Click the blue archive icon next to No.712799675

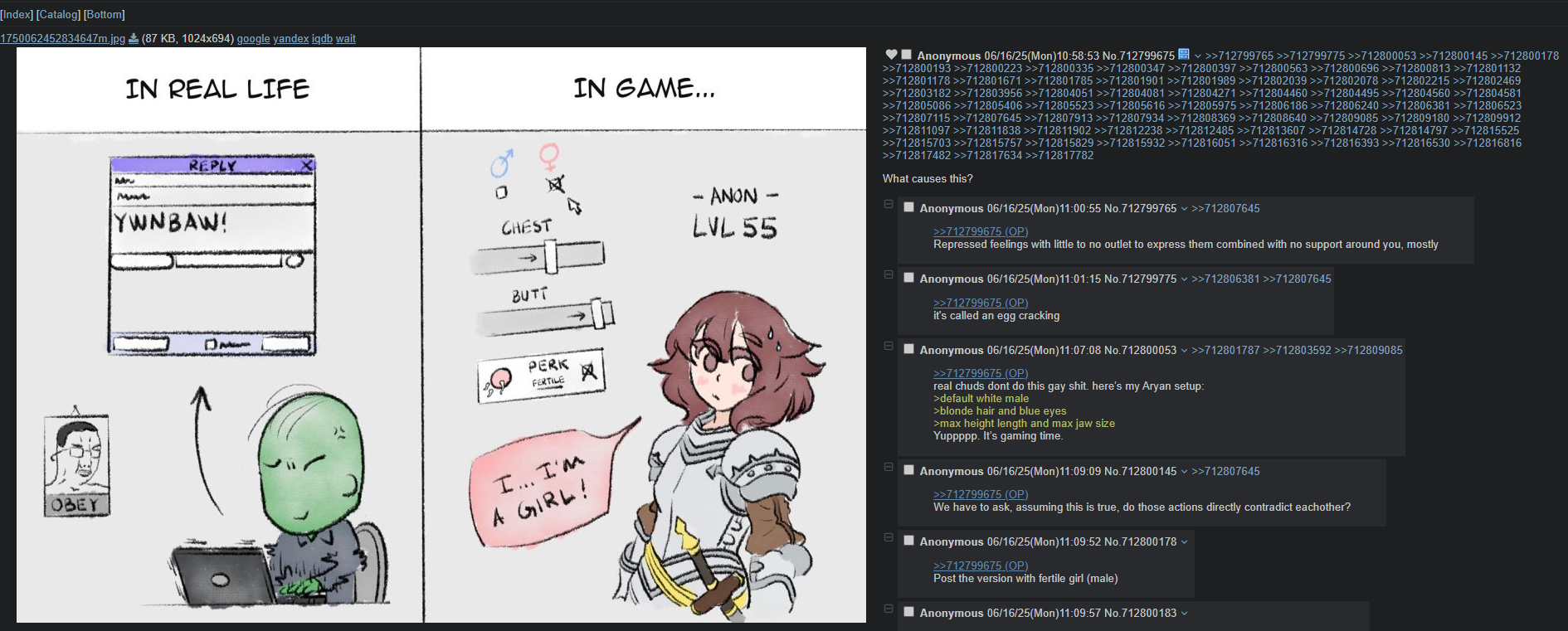click(x=1184, y=54)
